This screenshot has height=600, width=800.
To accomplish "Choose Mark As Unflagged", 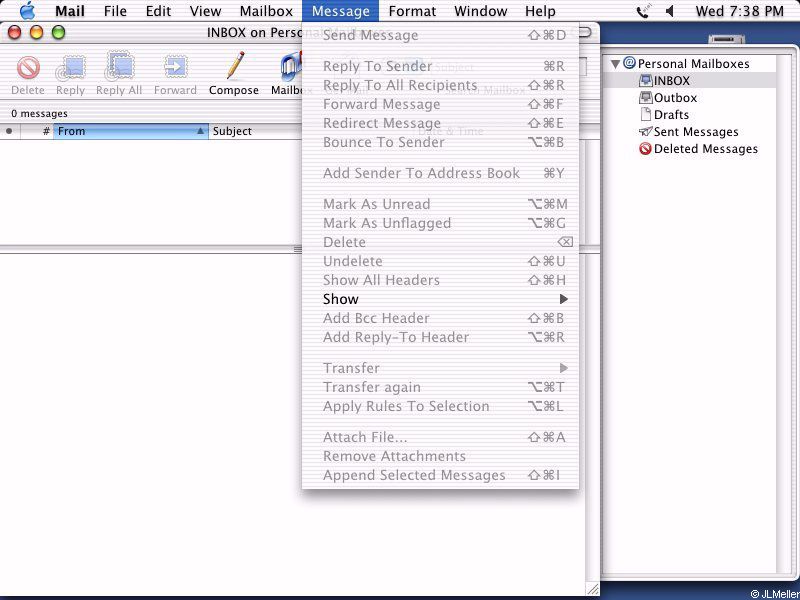I will 440,223.
